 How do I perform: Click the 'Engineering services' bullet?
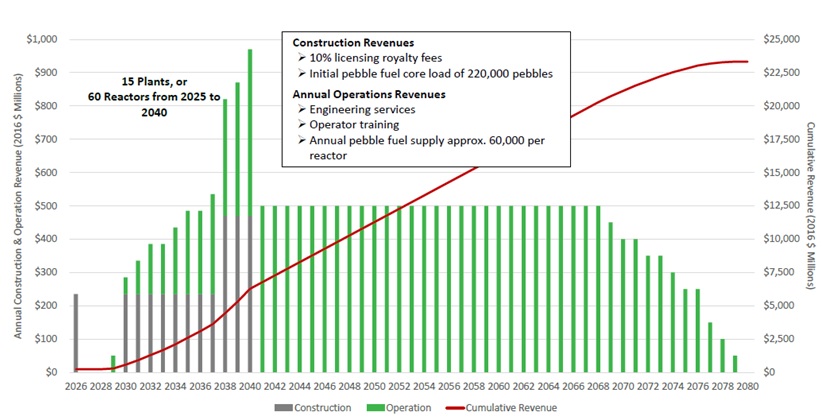[366, 109]
